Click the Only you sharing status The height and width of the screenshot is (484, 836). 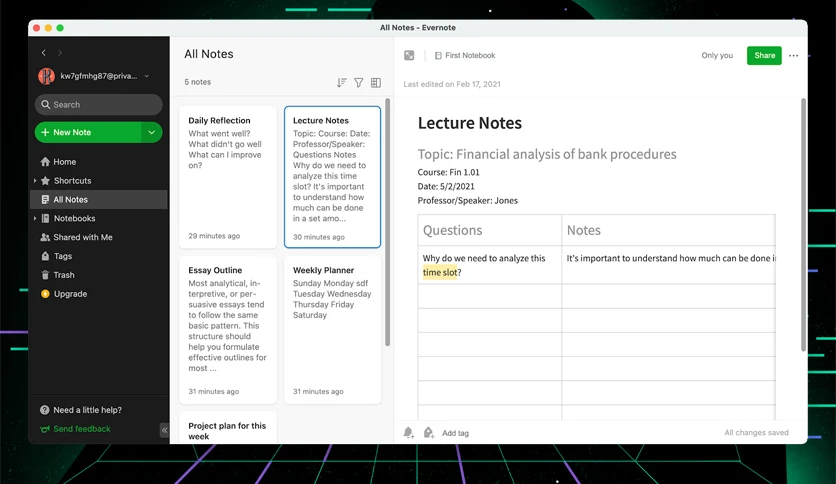(717, 55)
